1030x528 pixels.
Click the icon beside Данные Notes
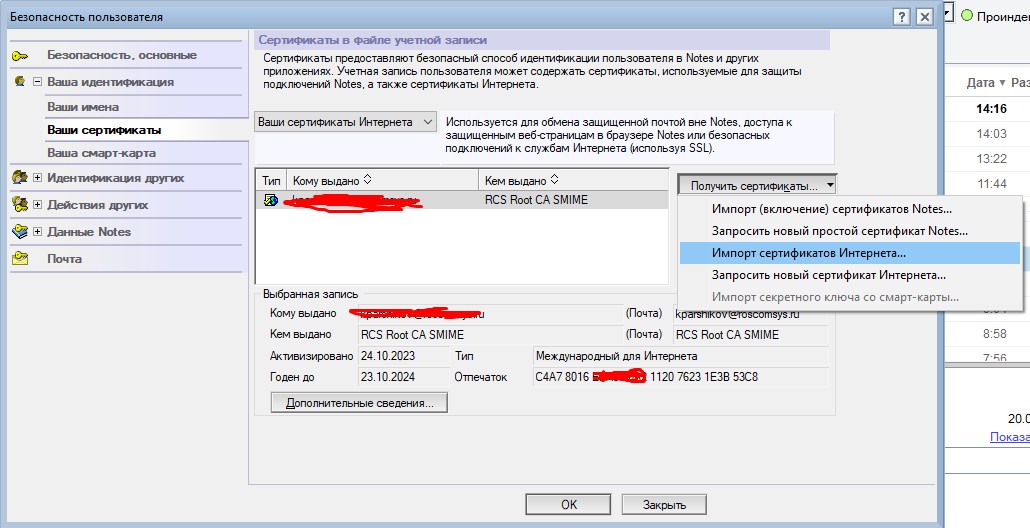[20, 232]
